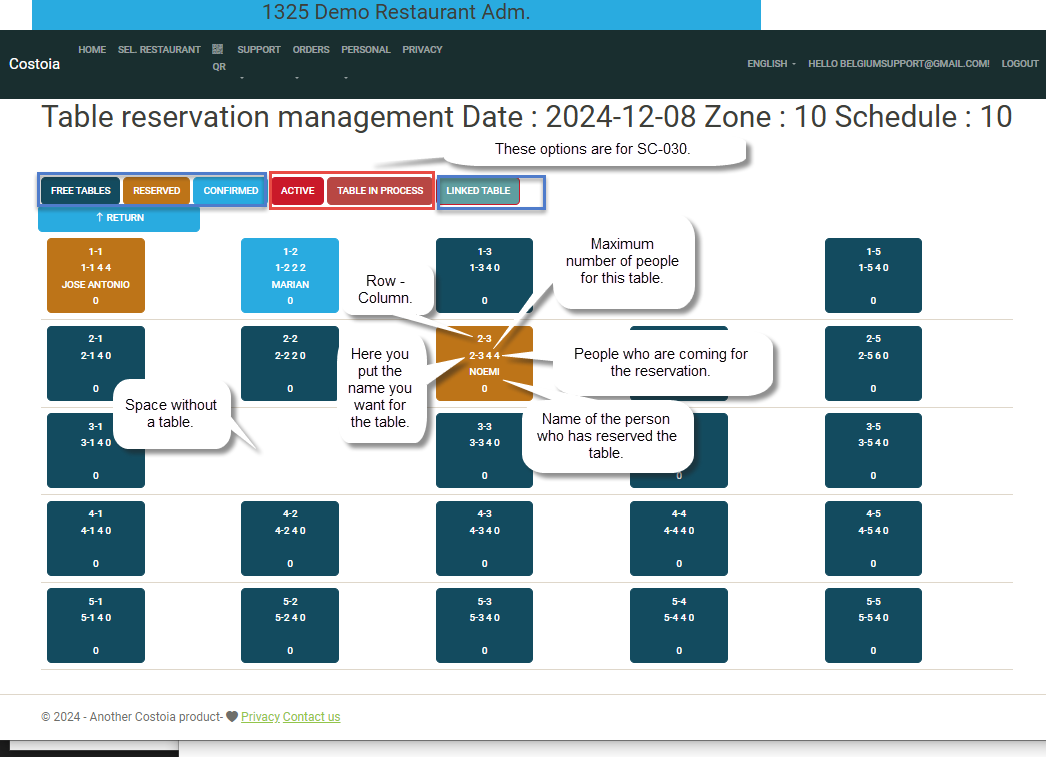Select table 1-1 reserved by Jose Antonio
Screen dimensions: 1046x757
click(96, 275)
